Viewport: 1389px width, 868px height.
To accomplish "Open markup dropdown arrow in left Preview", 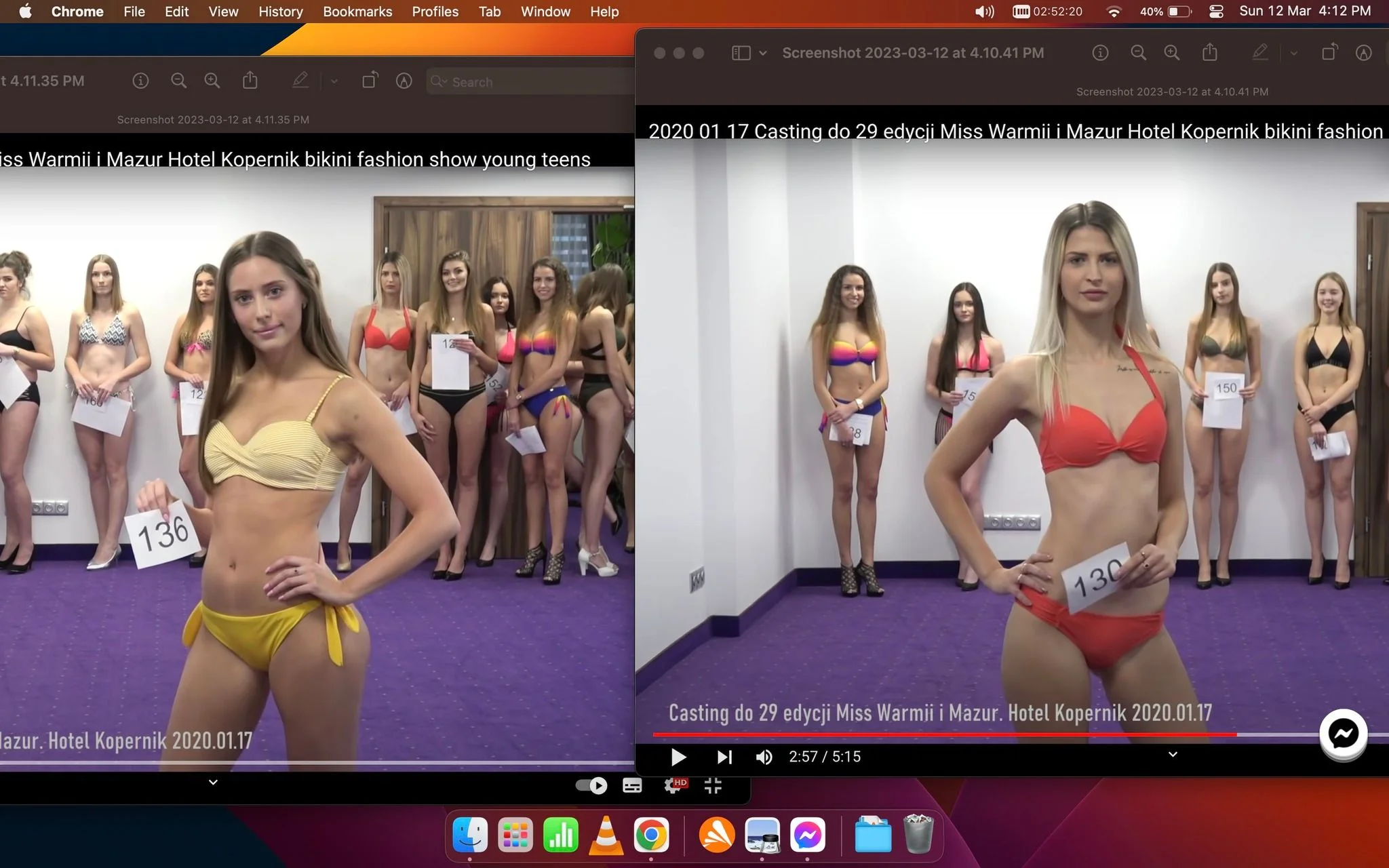I will pyautogui.click(x=334, y=81).
